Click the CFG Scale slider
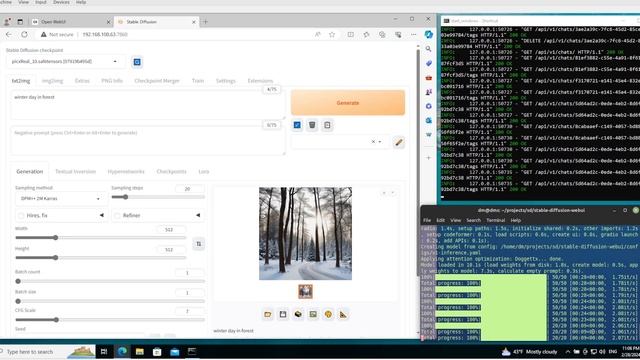This screenshot has height=360, width=640. pyautogui.click(x=110, y=320)
